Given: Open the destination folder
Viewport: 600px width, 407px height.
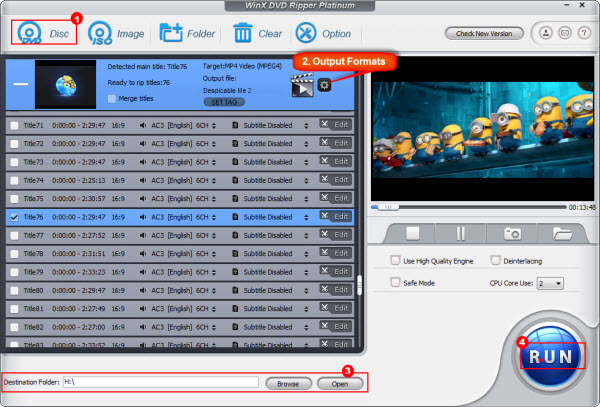Looking at the screenshot, I should pyautogui.click(x=340, y=383).
